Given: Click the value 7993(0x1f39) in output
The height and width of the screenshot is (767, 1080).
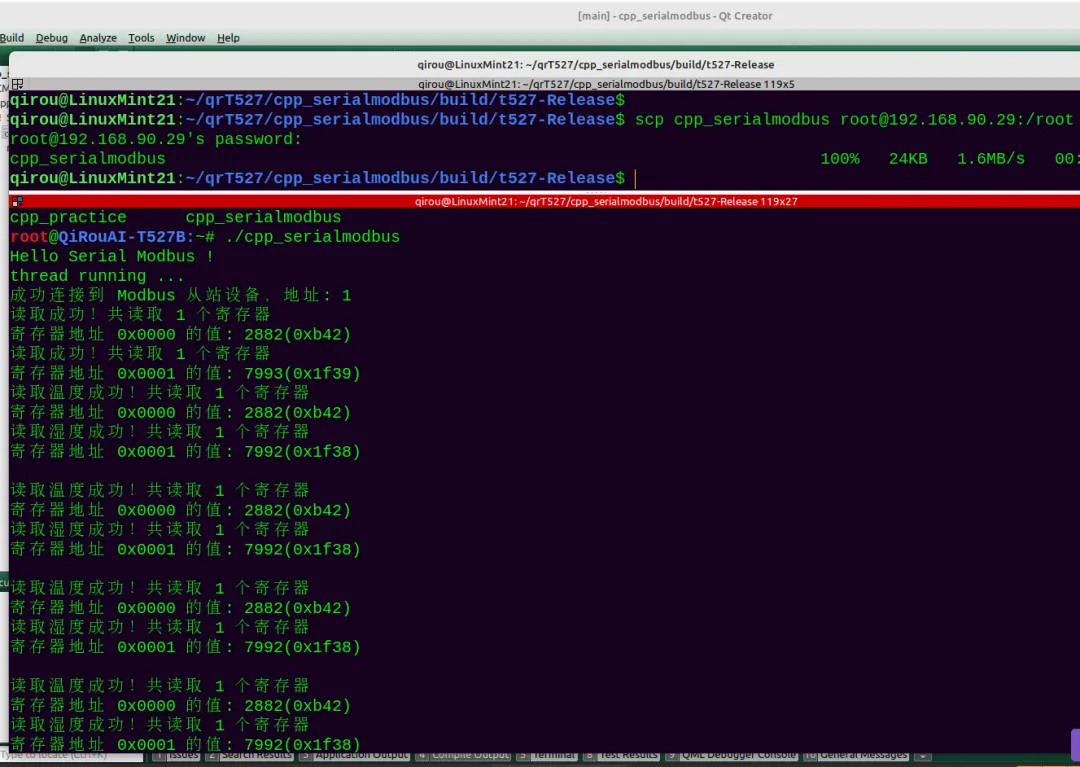Looking at the screenshot, I should pos(302,374).
